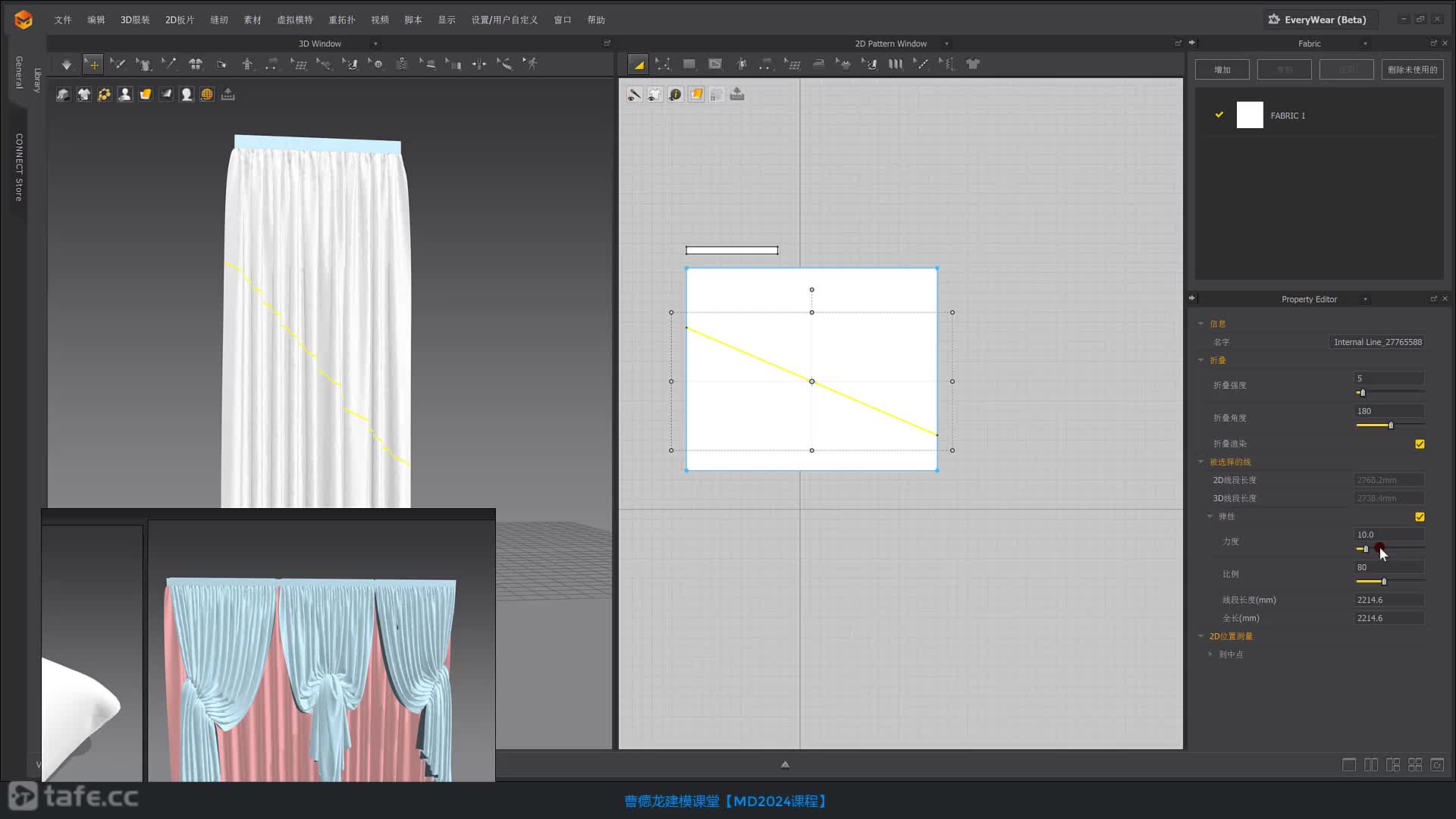1456x819 pixels.
Task: Collapse the 信息 section
Action: pyautogui.click(x=1200, y=324)
